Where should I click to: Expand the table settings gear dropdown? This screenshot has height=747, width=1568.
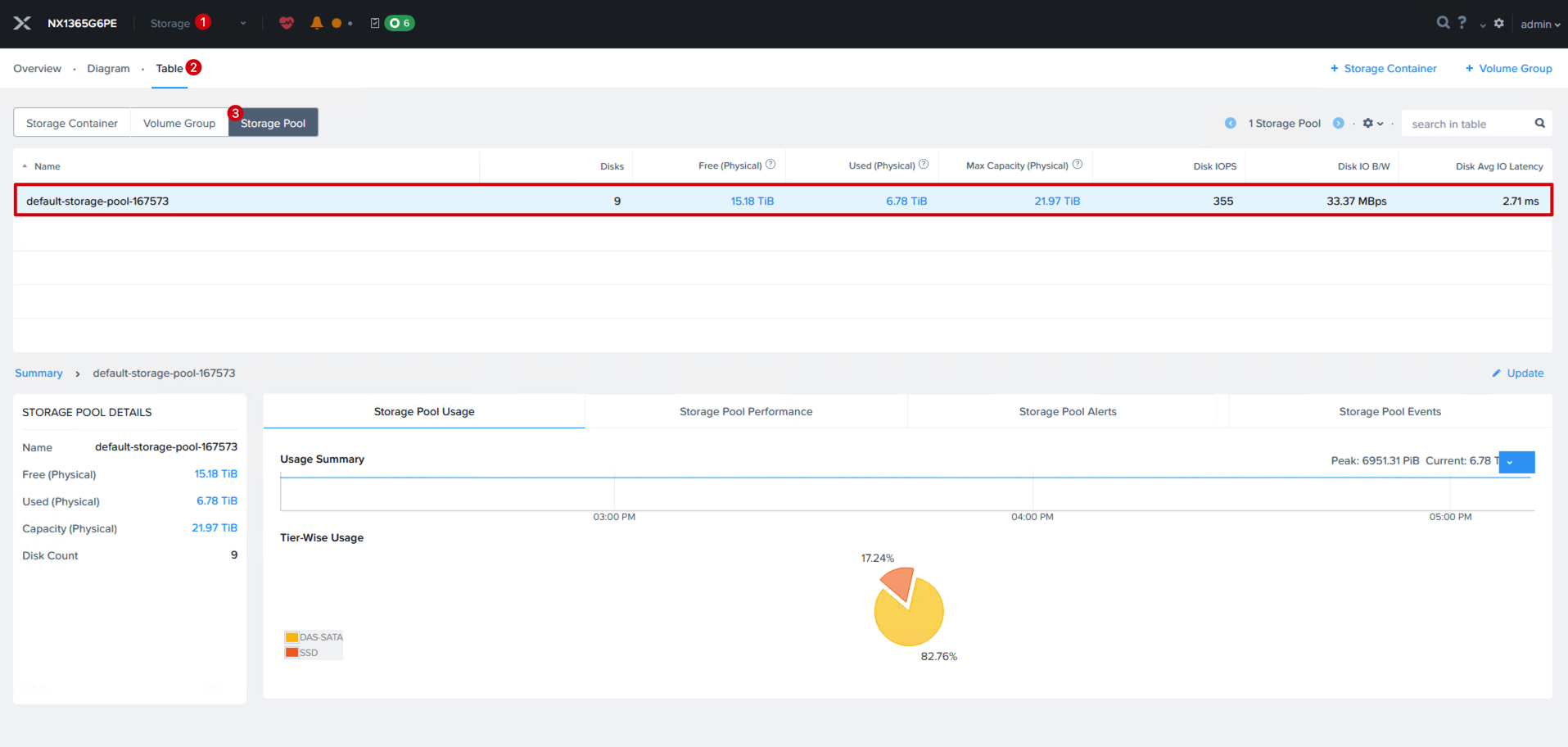click(x=1373, y=123)
